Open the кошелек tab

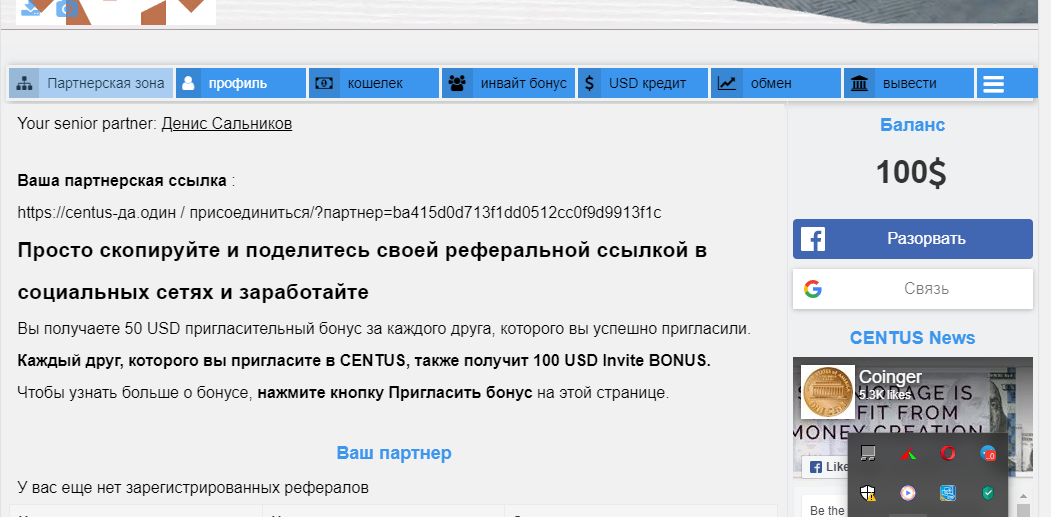[x=374, y=83]
